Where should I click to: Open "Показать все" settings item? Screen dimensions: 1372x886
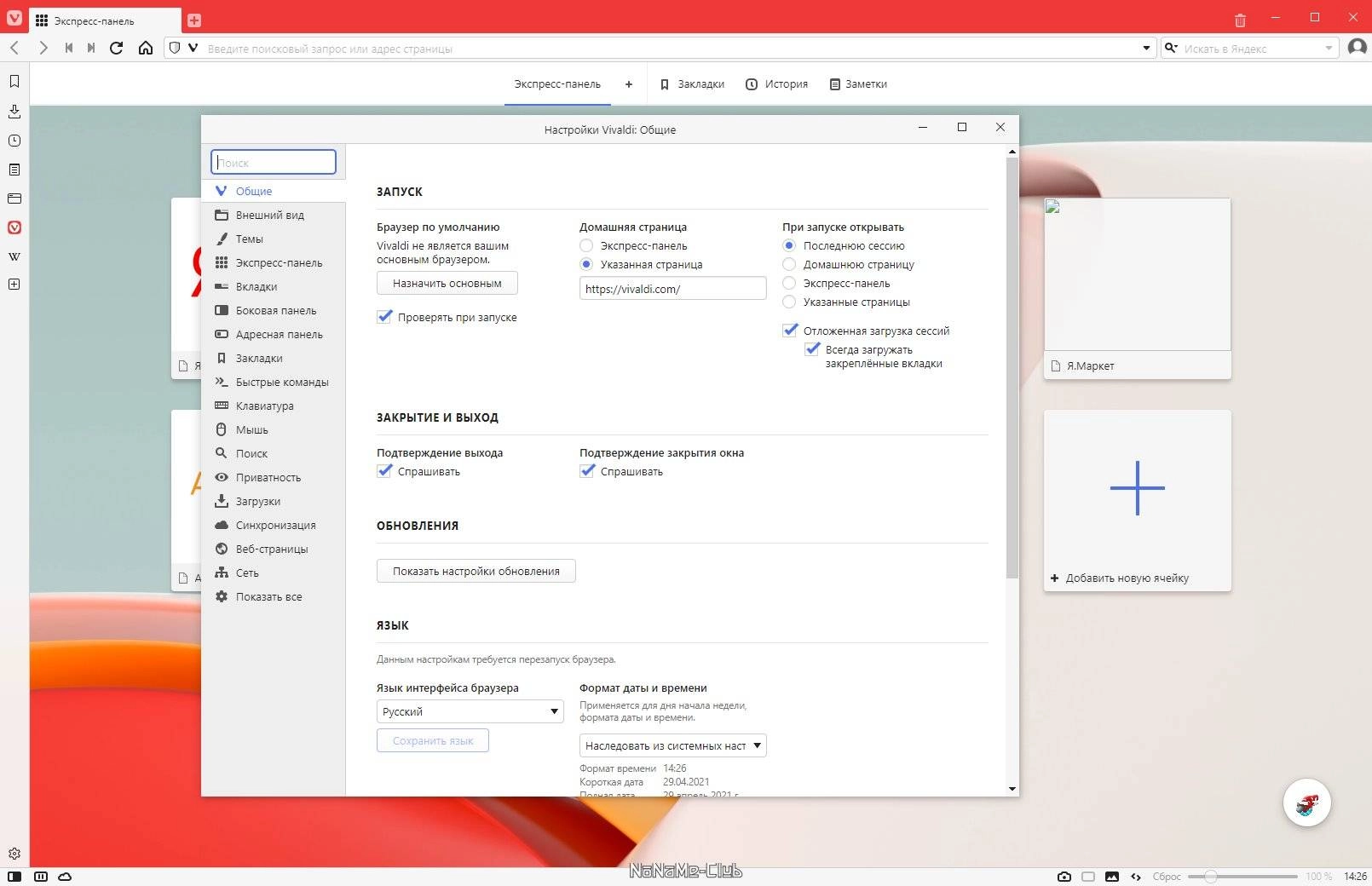click(274, 596)
